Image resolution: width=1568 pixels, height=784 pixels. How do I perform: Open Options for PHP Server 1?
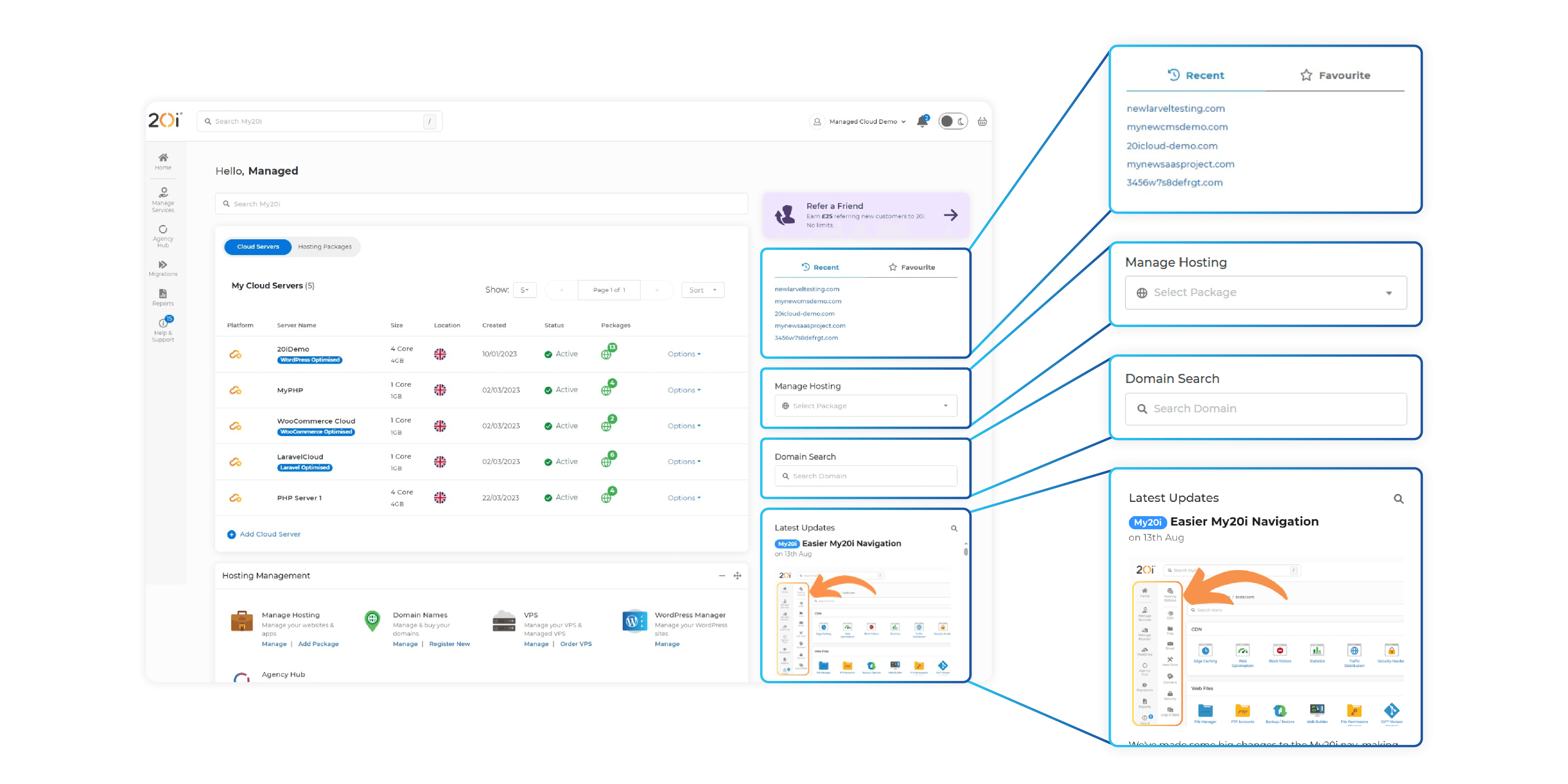tap(684, 498)
